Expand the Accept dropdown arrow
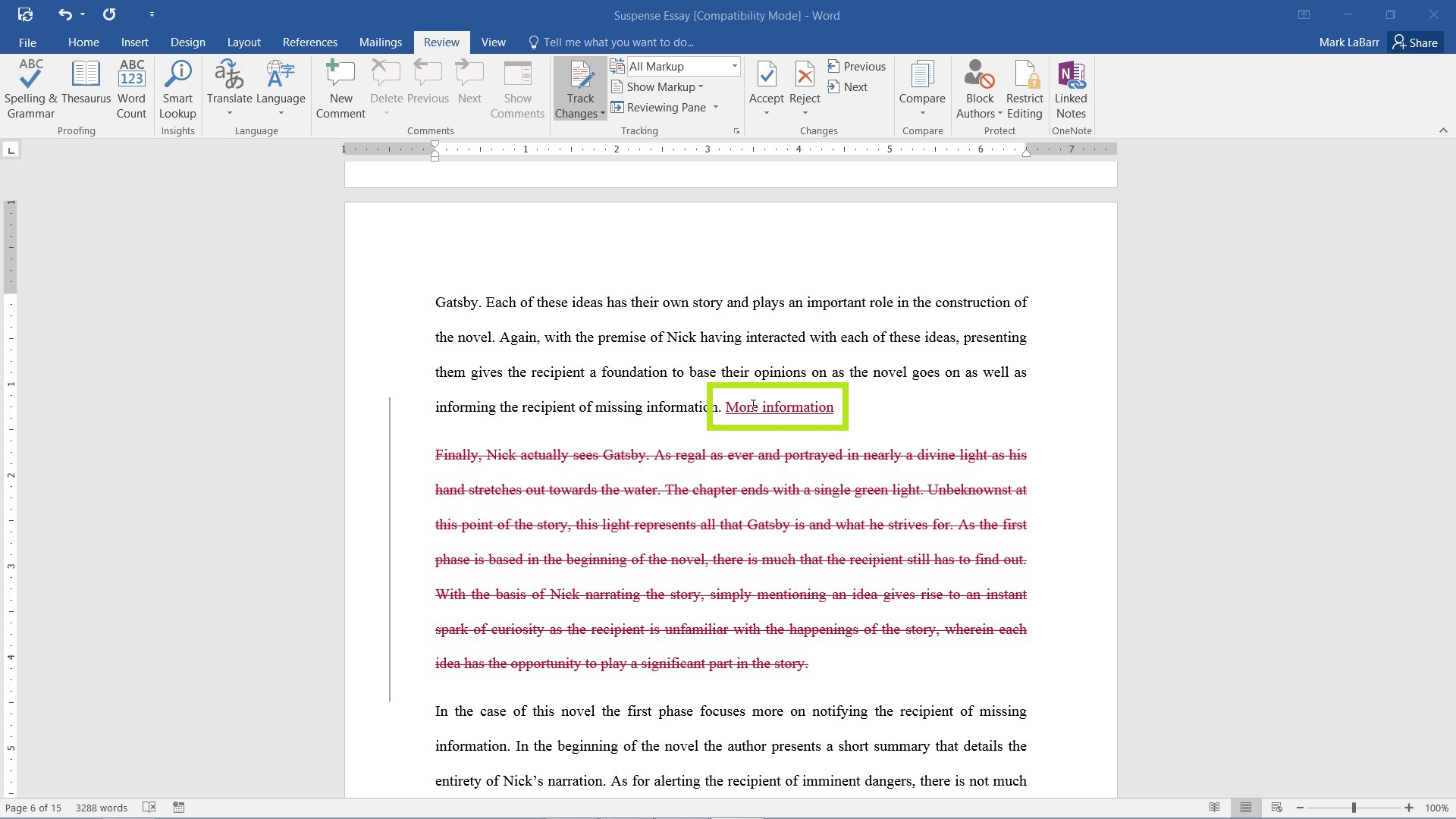 click(767, 114)
